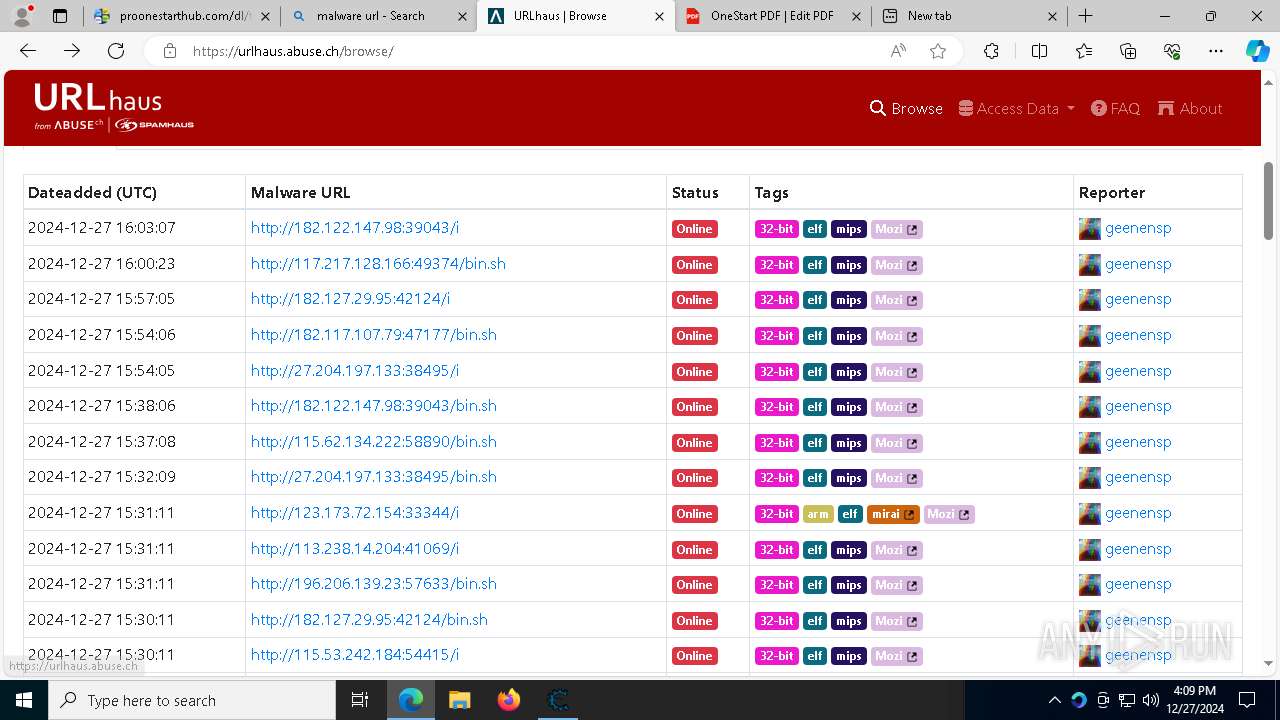This screenshot has width=1280, height=720.
Task: Open the volume icon in system tray
Action: (1150, 700)
